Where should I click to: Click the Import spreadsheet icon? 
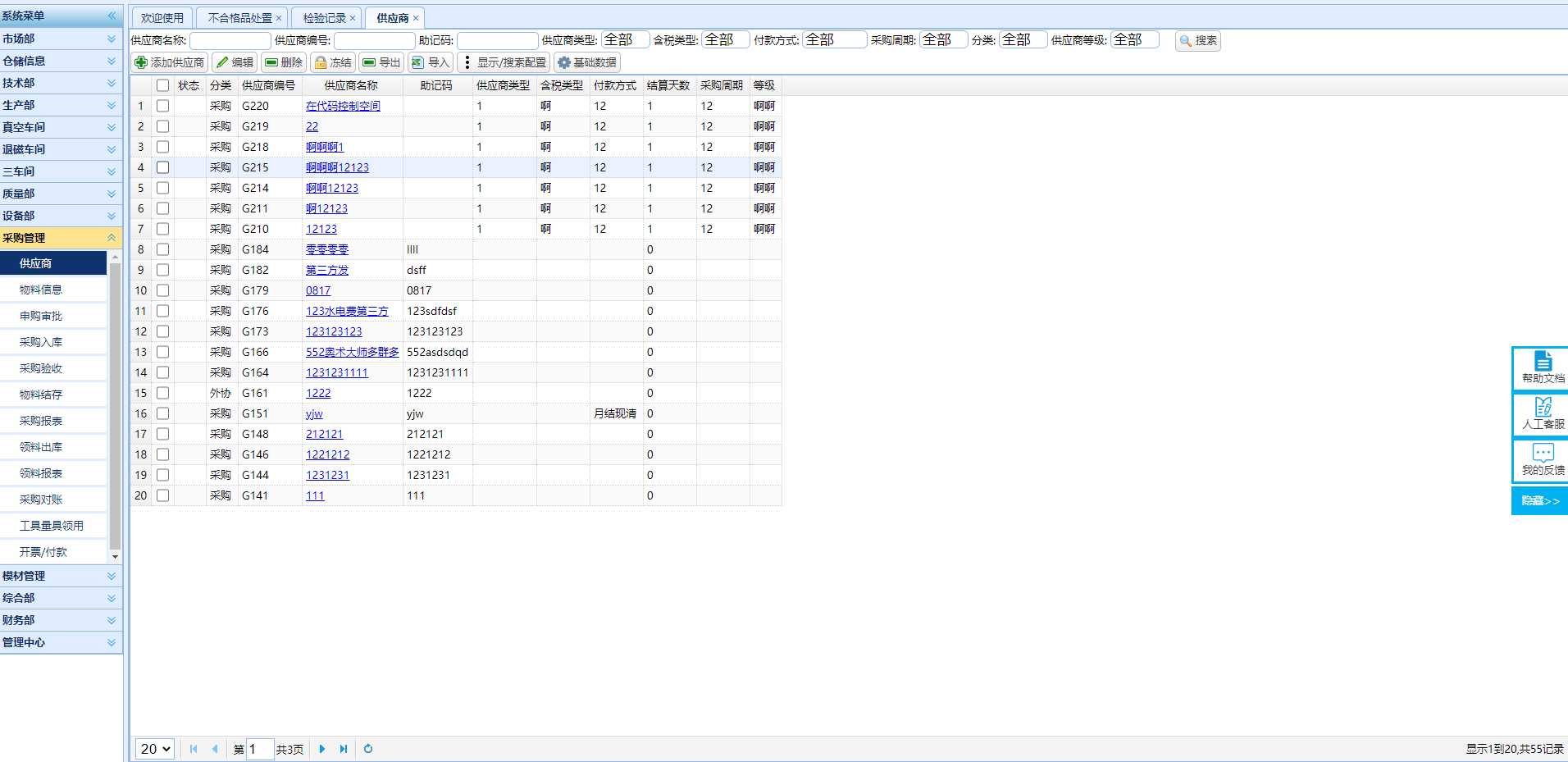418,62
